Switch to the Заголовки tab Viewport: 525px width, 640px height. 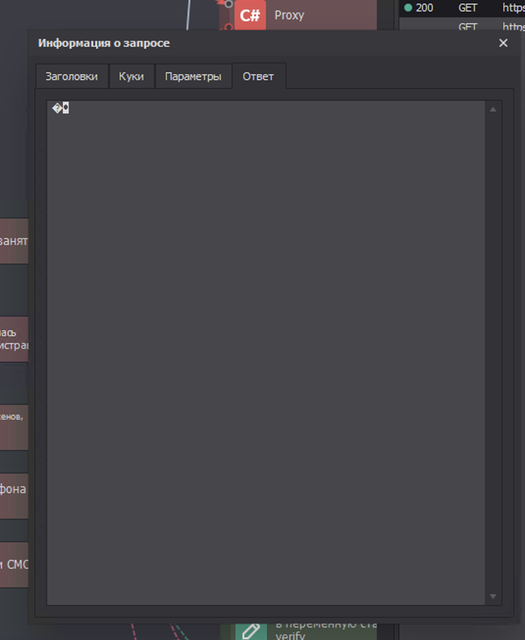(72, 76)
